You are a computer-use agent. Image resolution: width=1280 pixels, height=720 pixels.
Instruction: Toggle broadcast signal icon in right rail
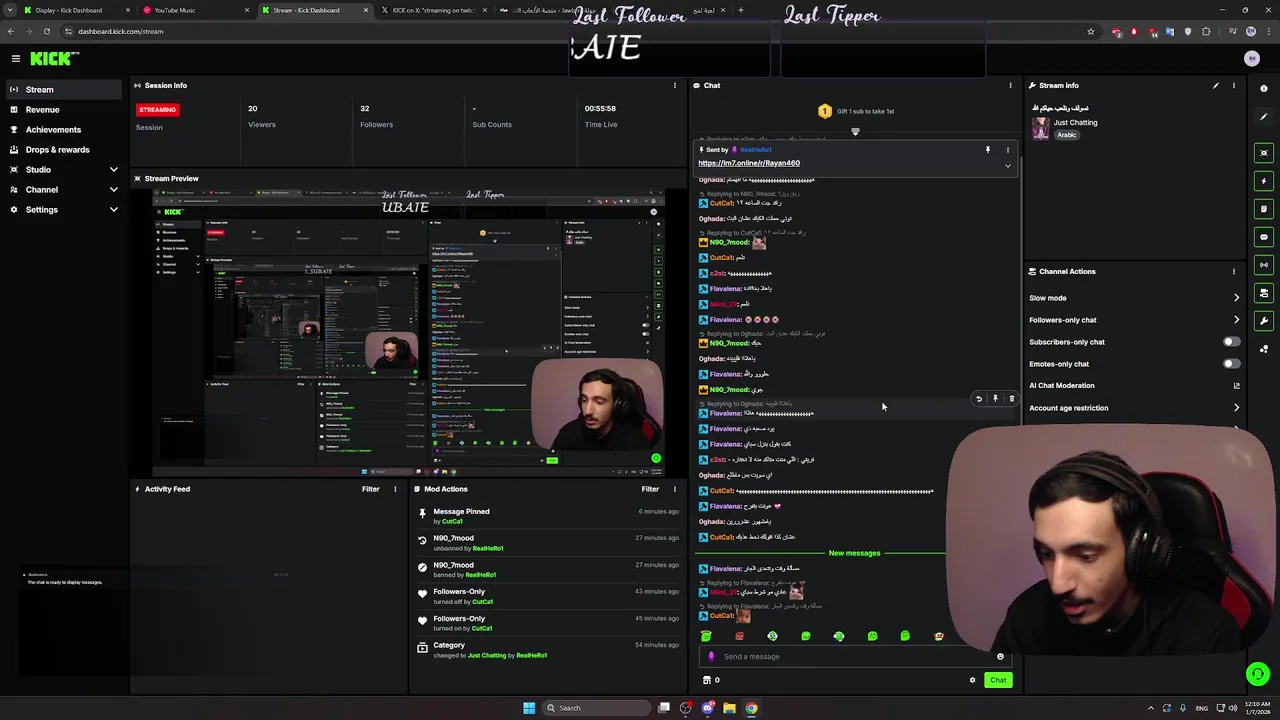(1264, 265)
